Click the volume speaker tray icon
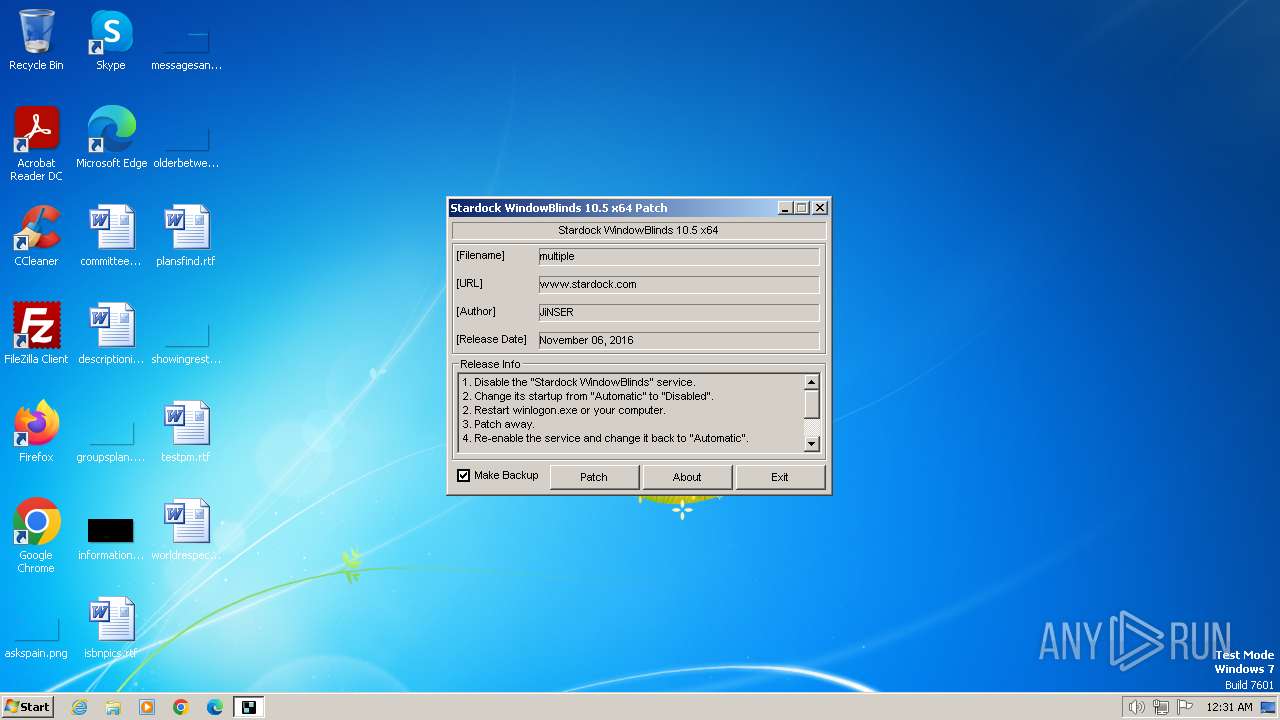Image resolution: width=1280 pixels, height=720 pixels. coord(1136,707)
